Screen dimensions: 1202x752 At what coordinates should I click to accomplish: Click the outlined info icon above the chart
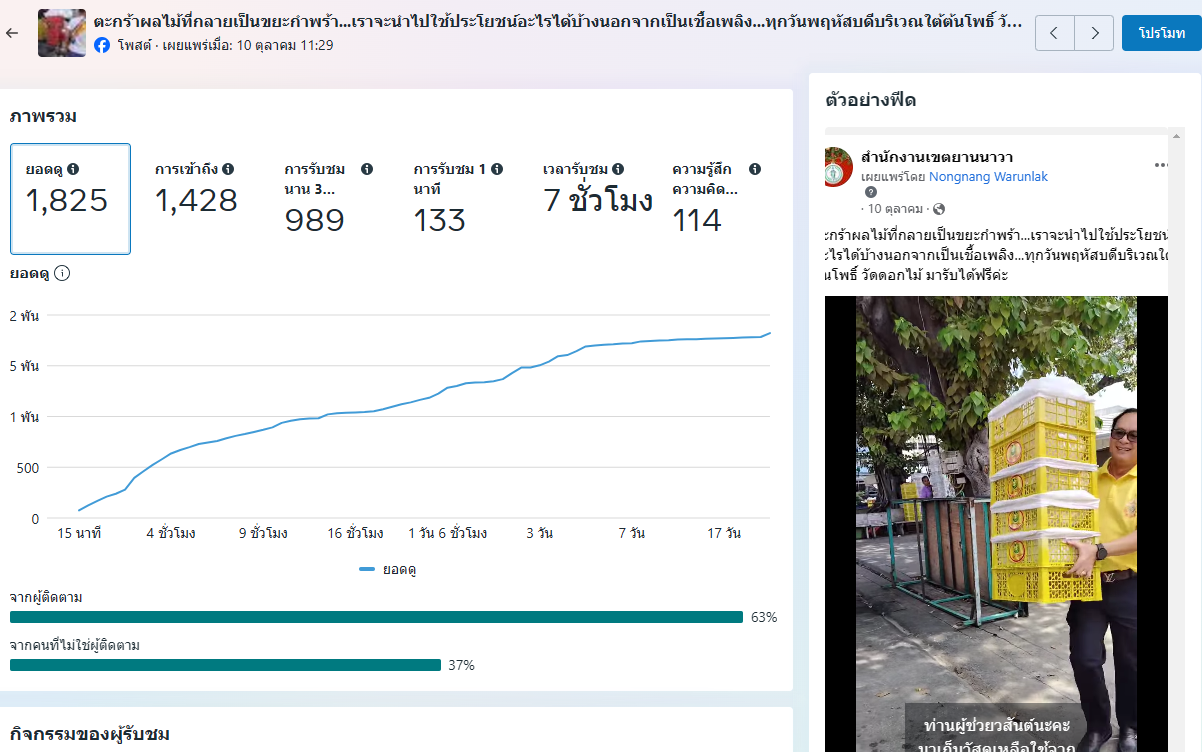point(62,273)
